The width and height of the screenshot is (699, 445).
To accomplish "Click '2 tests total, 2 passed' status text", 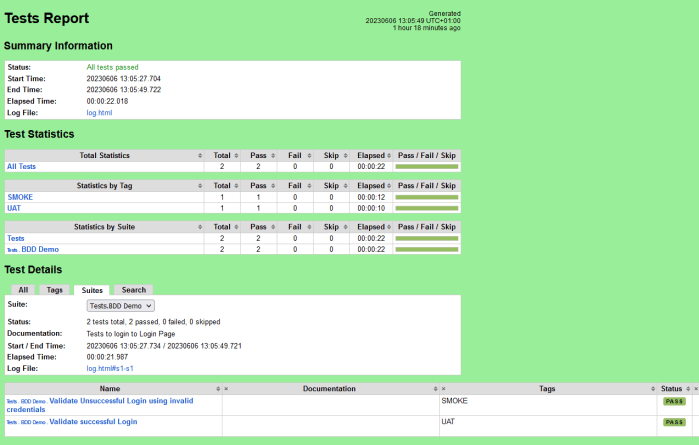I will (153, 322).
